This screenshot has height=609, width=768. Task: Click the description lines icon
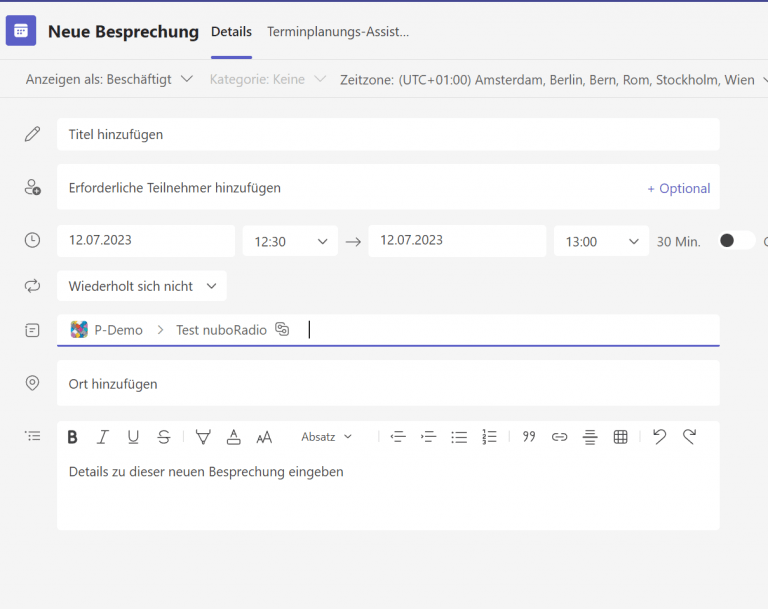(x=33, y=436)
